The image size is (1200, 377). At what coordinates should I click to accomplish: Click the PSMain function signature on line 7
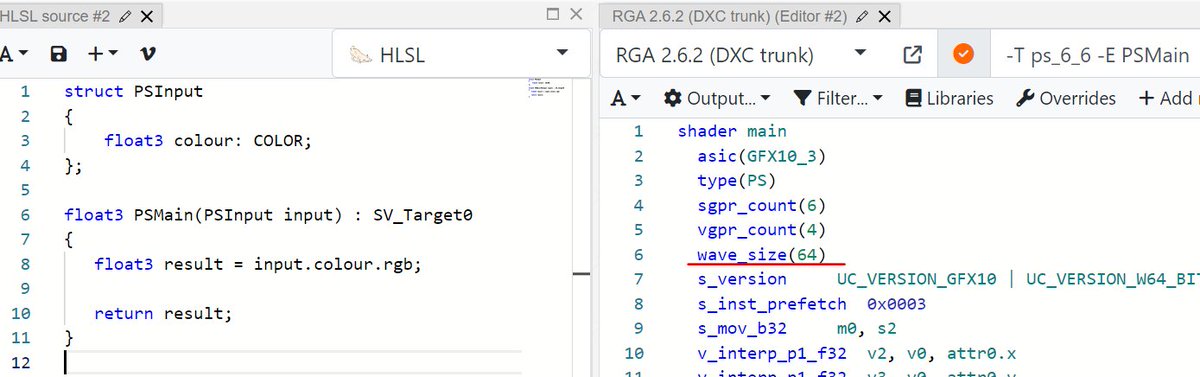[x=267, y=214]
